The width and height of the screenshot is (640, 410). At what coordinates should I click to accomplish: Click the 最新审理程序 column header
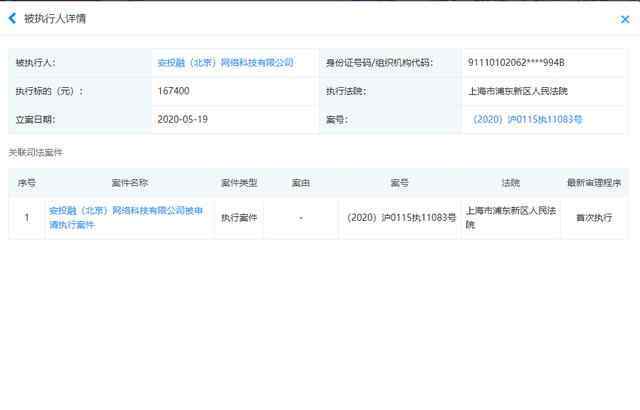pyautogui.click(x=594, y=183)
